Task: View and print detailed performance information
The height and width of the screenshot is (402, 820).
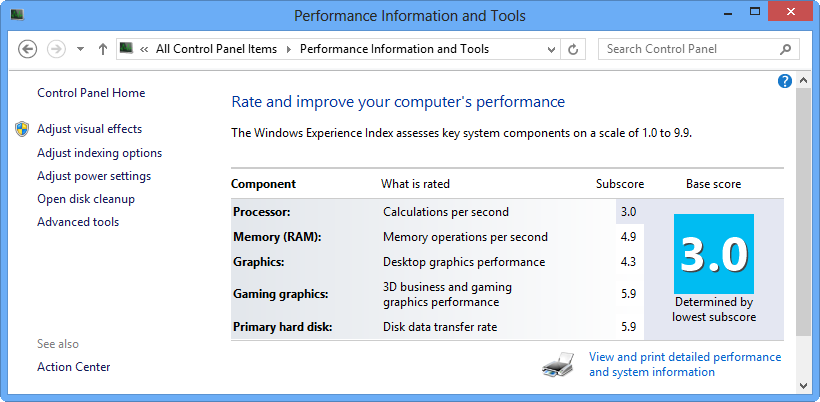Action: [x=685, y=364]
